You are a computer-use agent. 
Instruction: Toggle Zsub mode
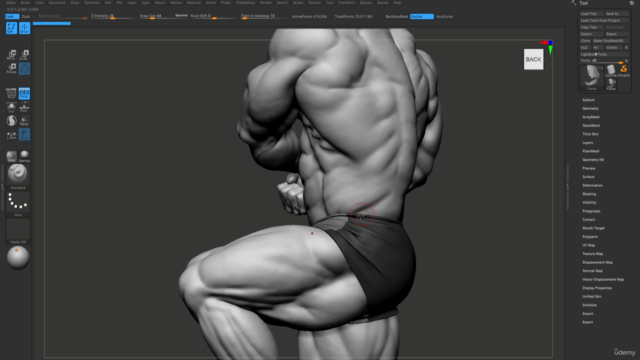[26, 16]
